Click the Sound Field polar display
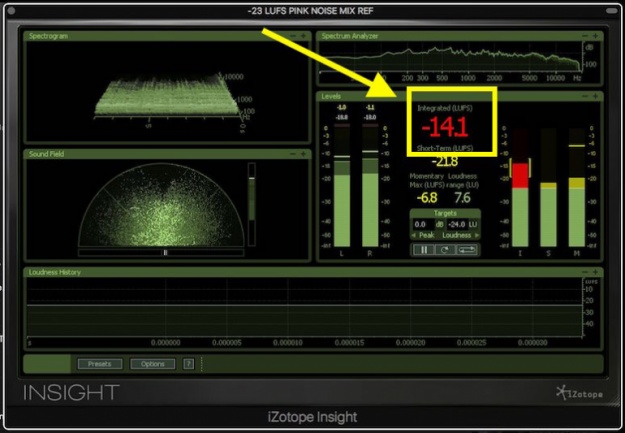625x433 pixels. 161,205
